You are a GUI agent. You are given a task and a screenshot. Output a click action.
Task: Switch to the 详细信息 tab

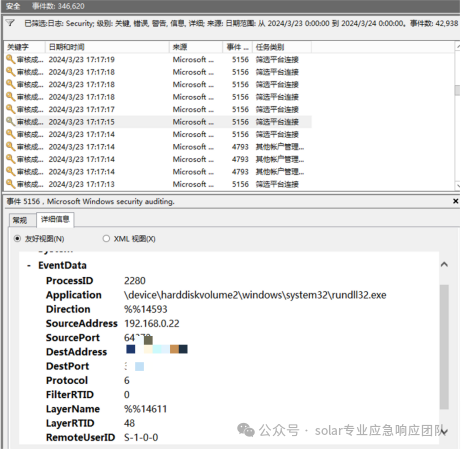55,219
